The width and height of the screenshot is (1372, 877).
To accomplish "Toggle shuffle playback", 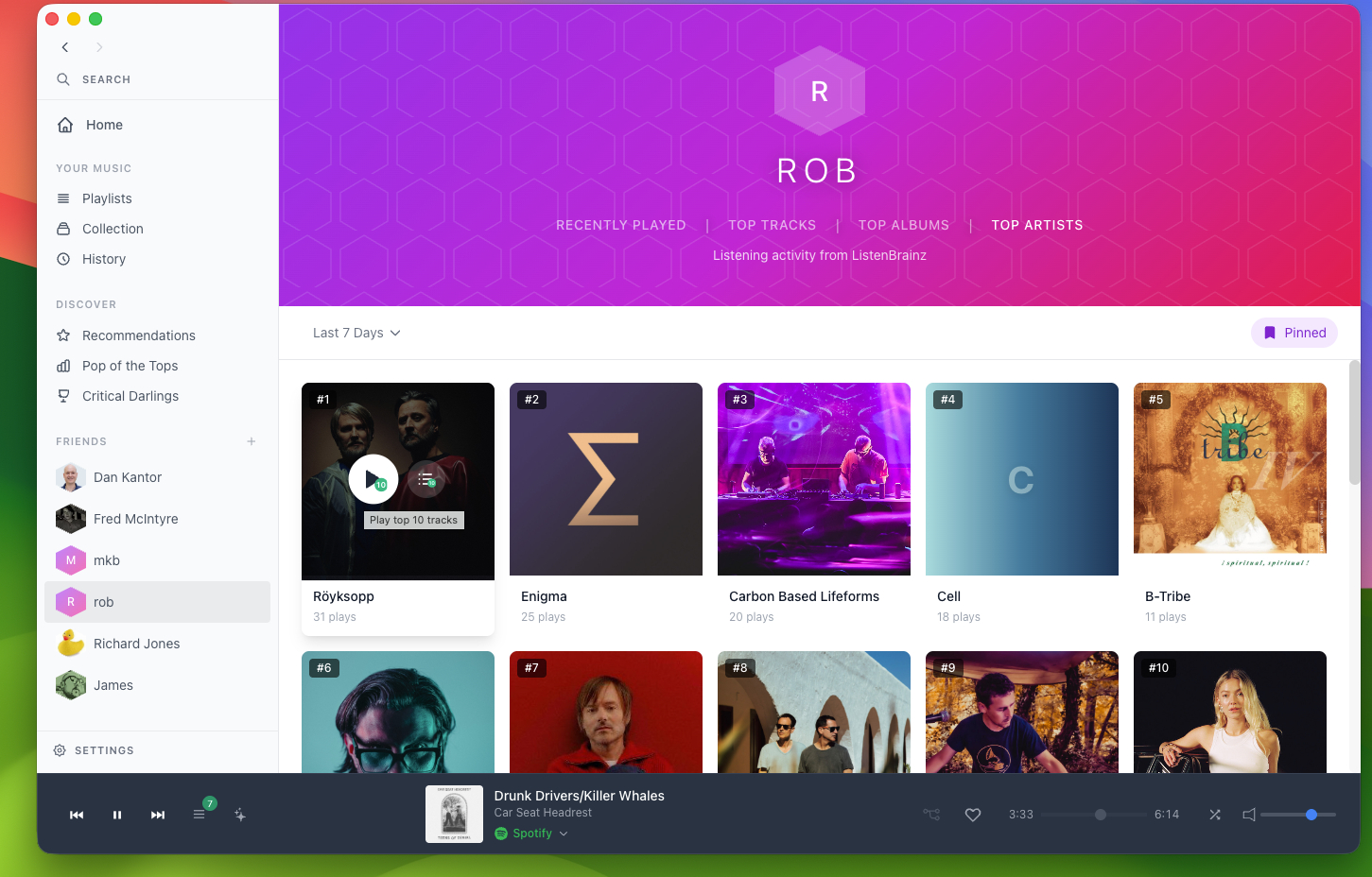I will 1215,815.
